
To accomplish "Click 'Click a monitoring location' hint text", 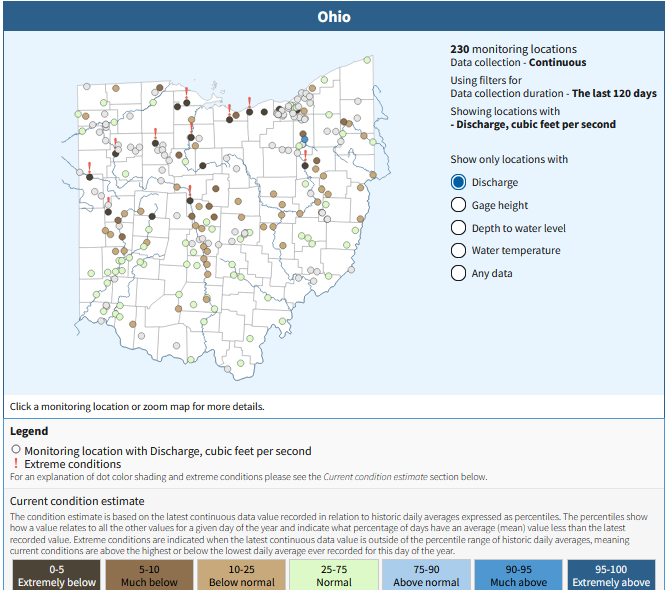I will point(137,407).
